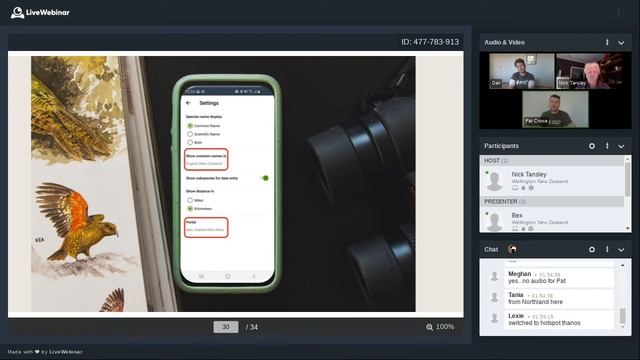The image size is (640, 360).
Task: Click Nick Tansley's speaker status icon
Action: click(523, 188)
